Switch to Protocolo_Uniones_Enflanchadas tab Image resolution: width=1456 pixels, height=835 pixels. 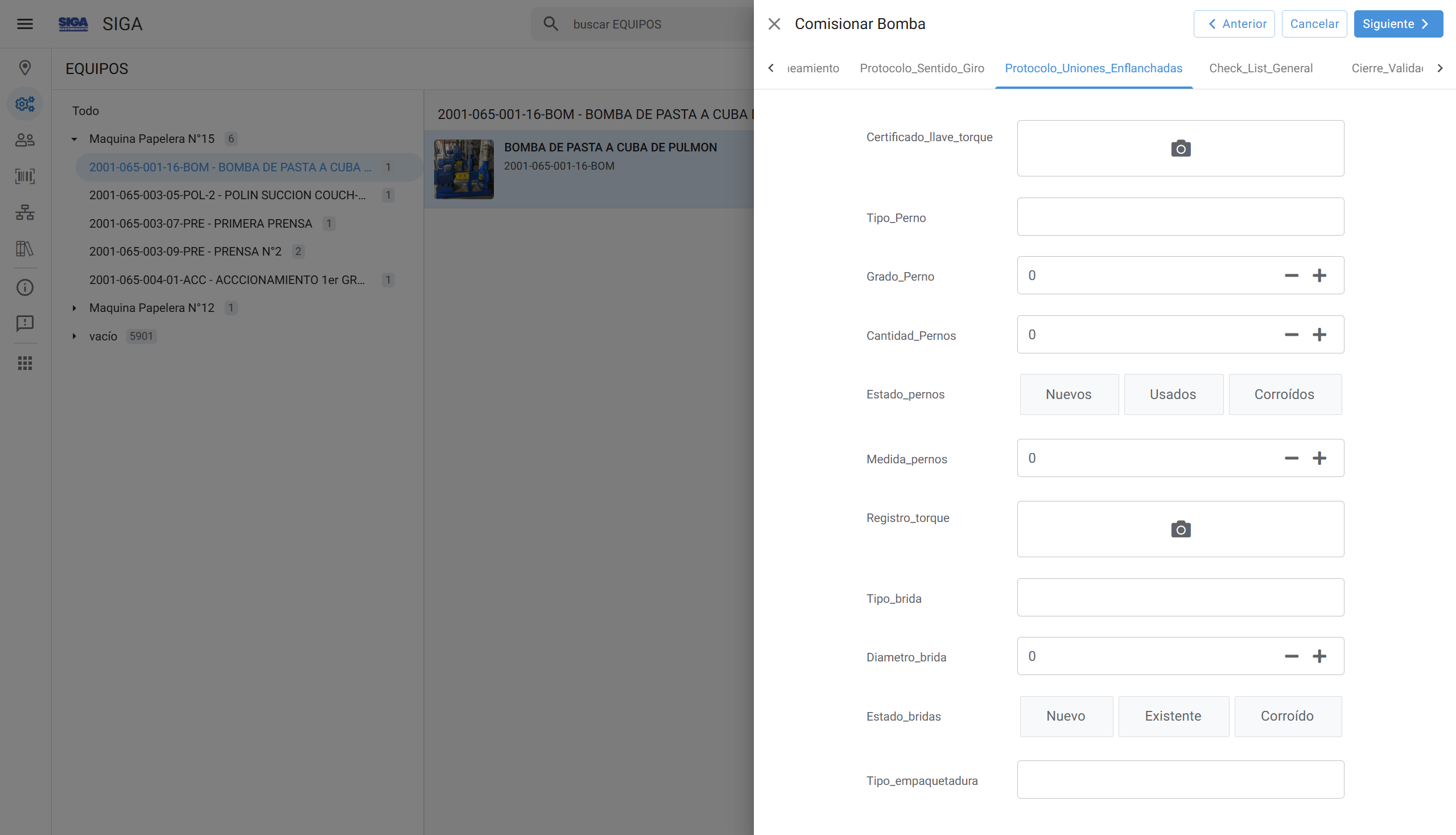pyautogui.click(x=1093, y=68)
